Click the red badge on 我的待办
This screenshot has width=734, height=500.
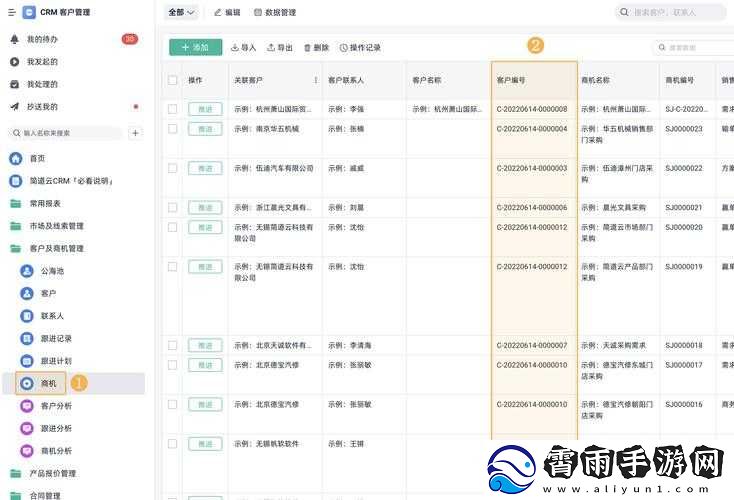130,39
